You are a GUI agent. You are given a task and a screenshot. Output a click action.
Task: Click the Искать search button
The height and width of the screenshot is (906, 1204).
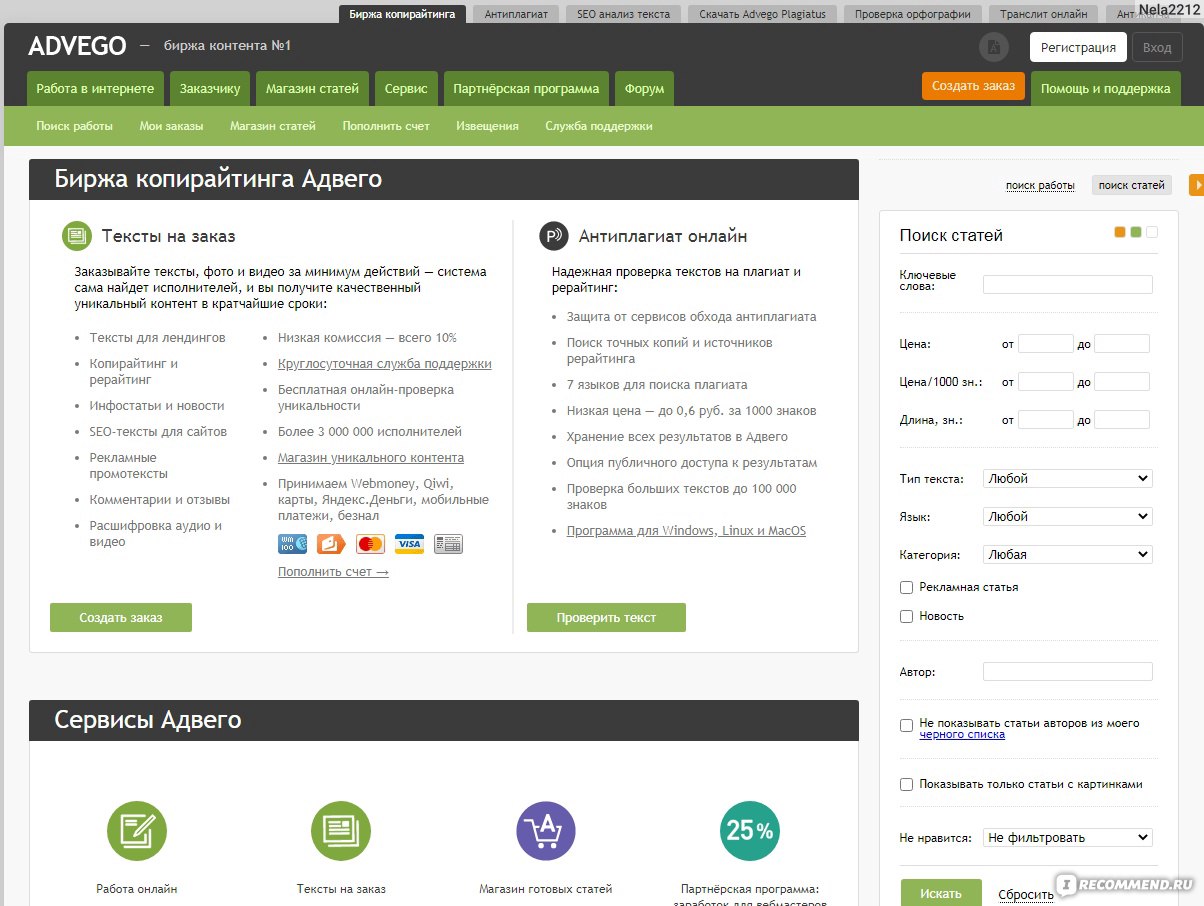coord(941,894)
